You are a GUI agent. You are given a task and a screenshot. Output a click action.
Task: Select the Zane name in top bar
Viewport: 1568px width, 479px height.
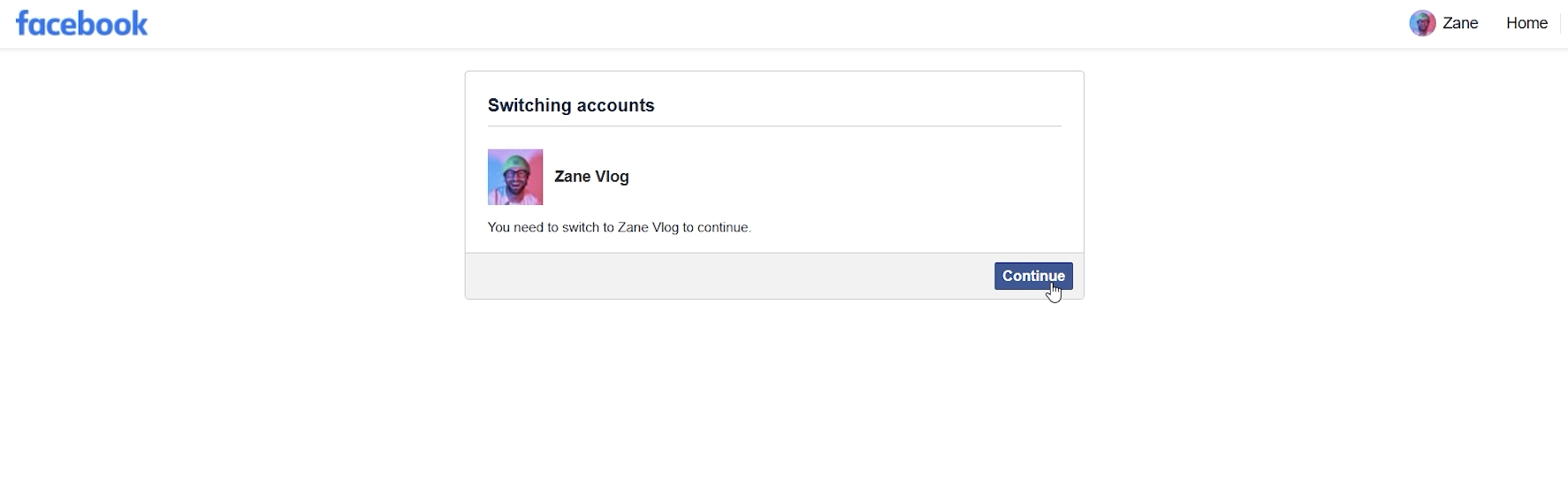pyautogui.click(x=1460, y=23)
